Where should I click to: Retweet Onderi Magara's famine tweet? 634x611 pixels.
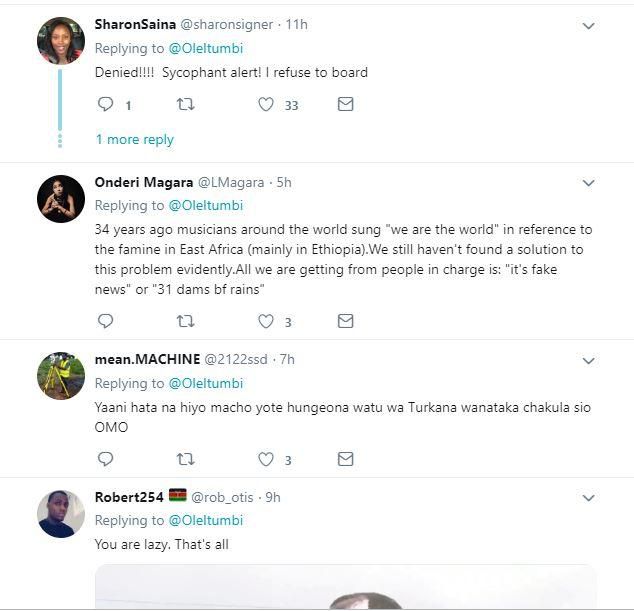(185, 321)
